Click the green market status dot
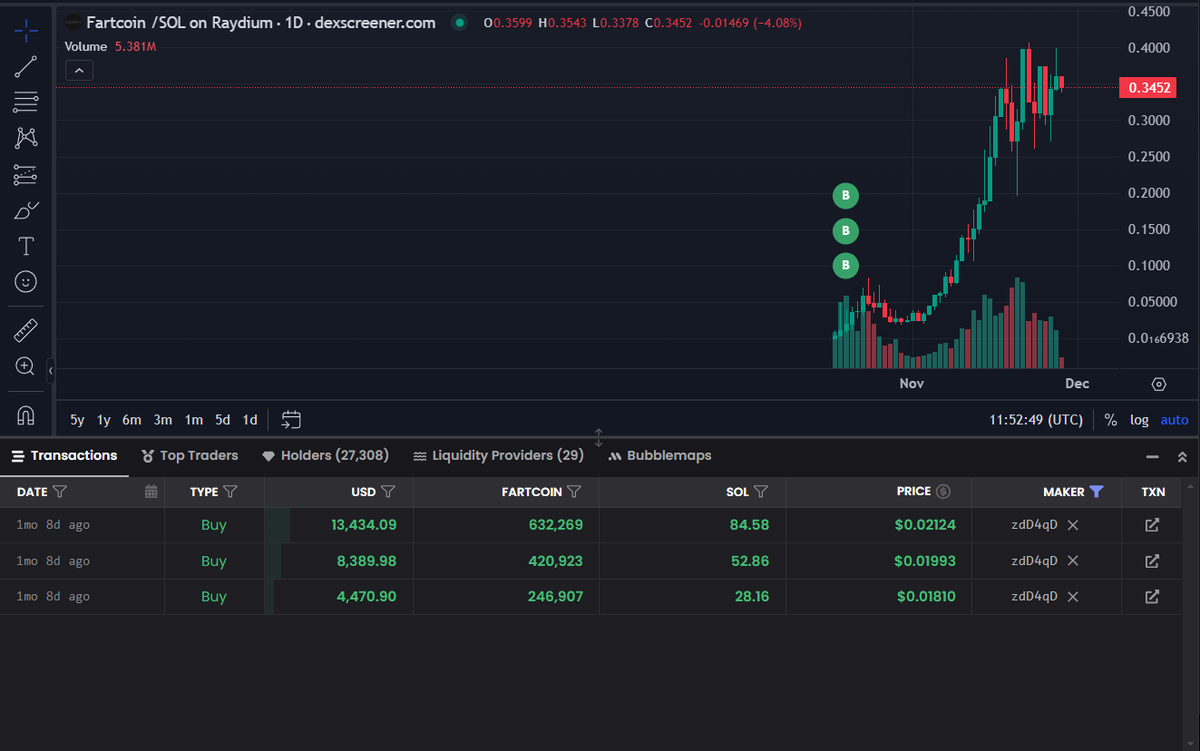Screen dimensions: 1200x751 [459, 22]
